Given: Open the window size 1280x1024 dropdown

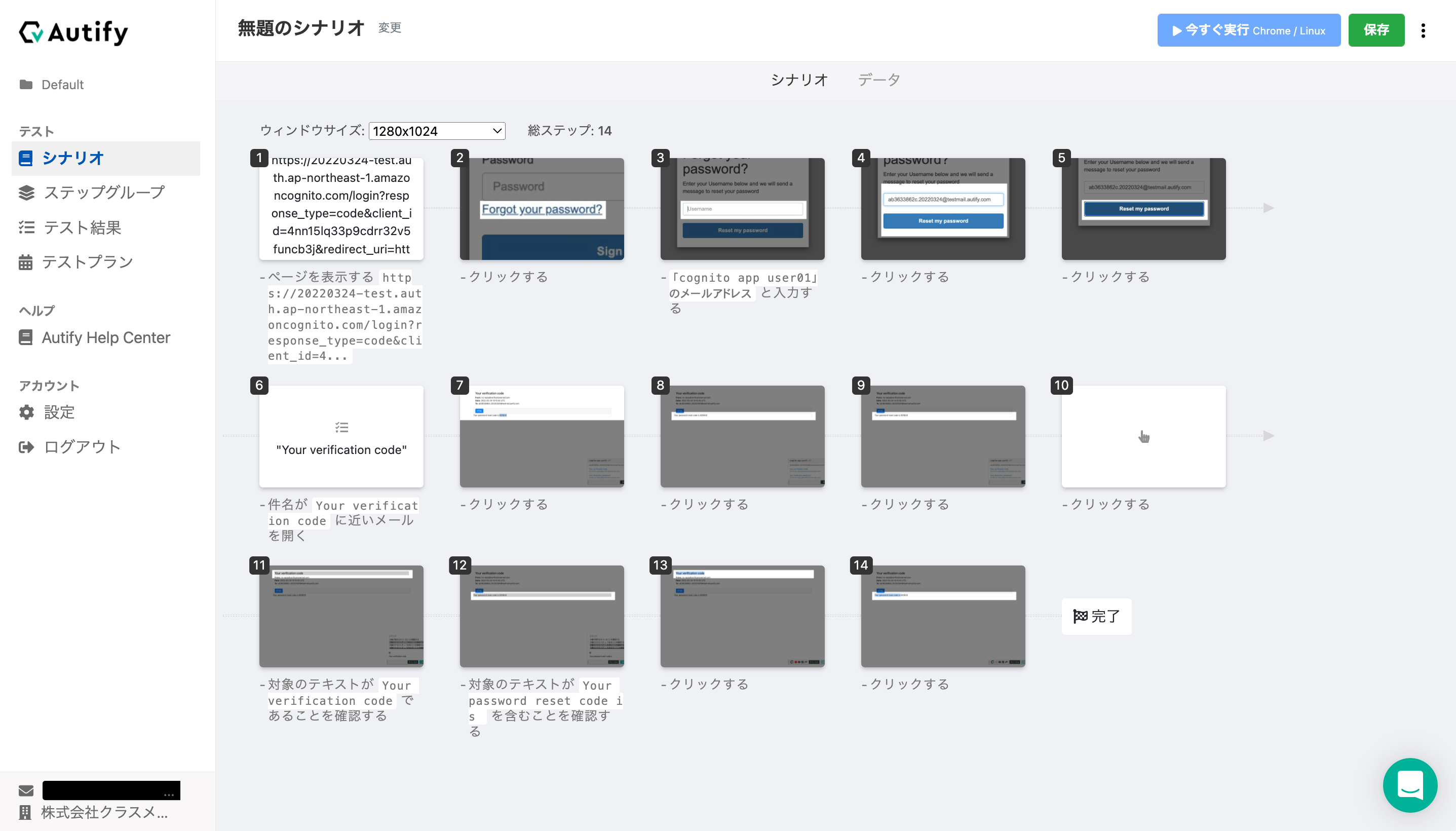Looking at the screenshot, I should [437, 131].
